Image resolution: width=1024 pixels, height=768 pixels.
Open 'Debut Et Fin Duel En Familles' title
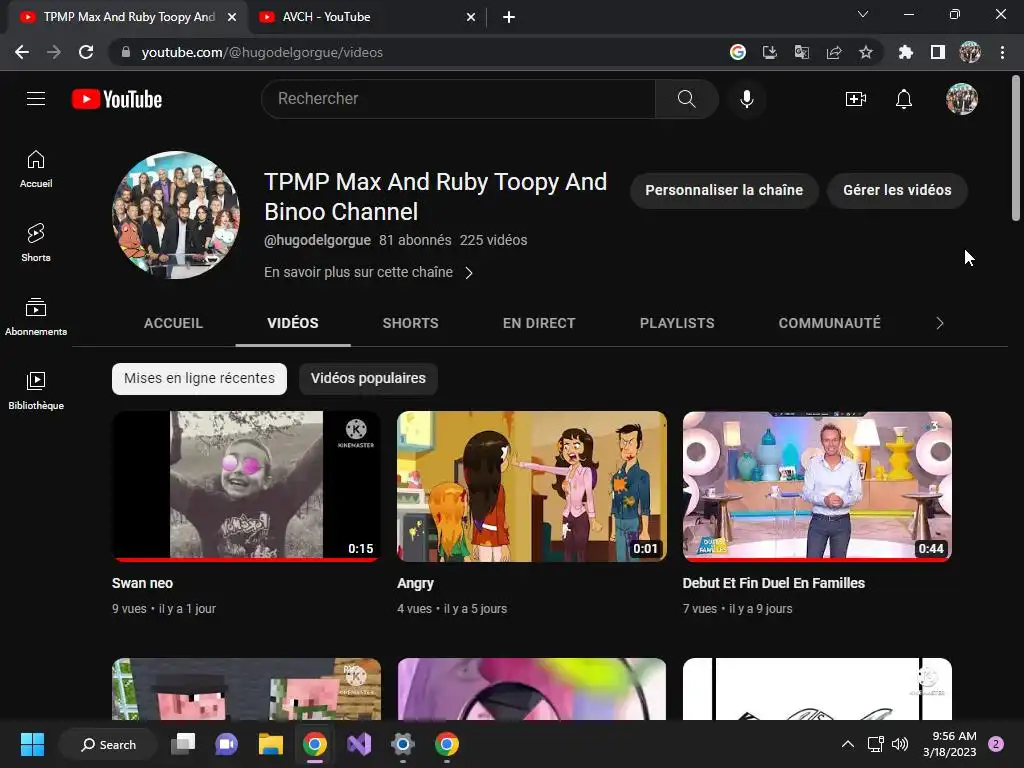pos(773,583)
